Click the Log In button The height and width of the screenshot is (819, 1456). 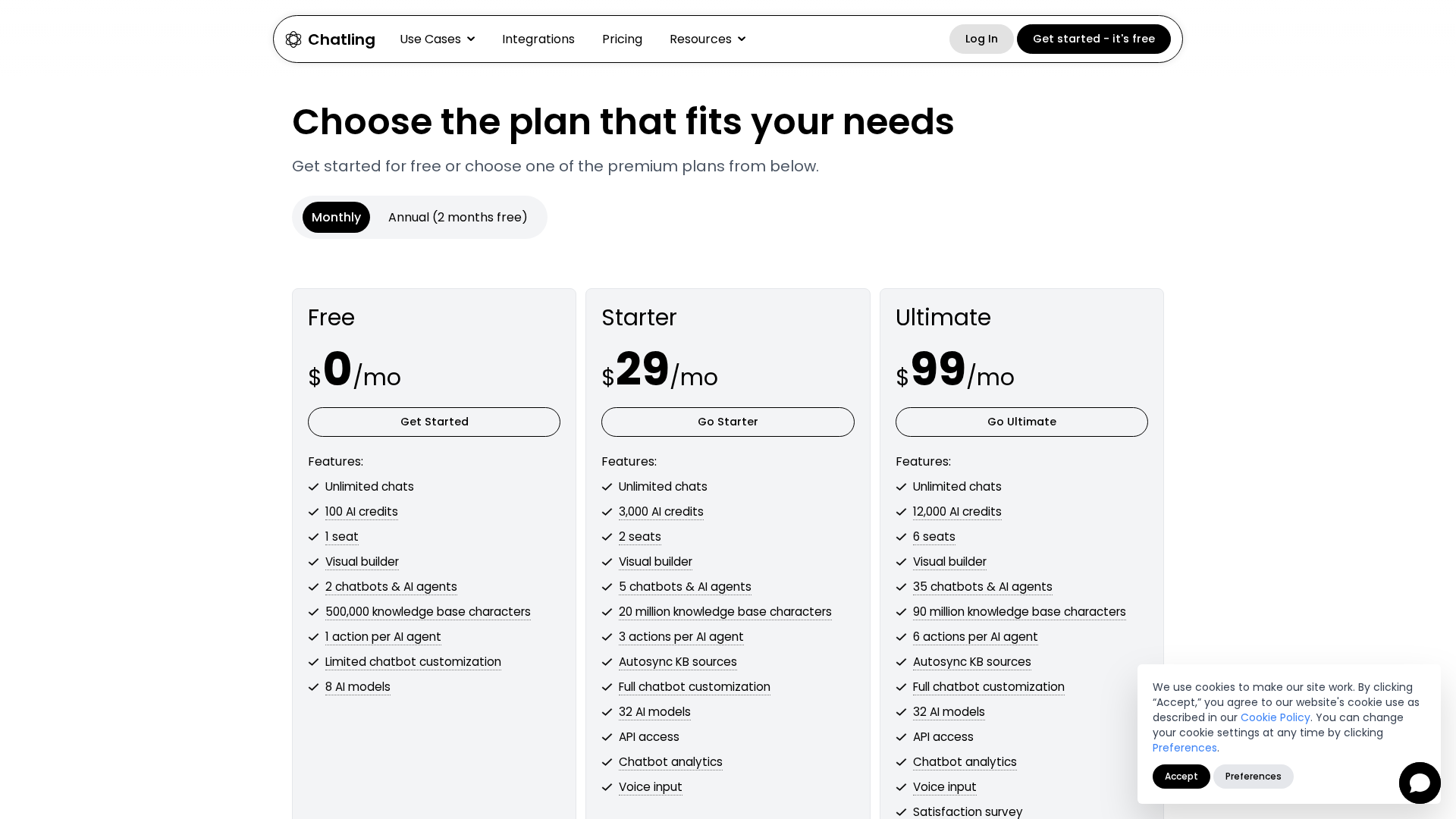[981, 39]
